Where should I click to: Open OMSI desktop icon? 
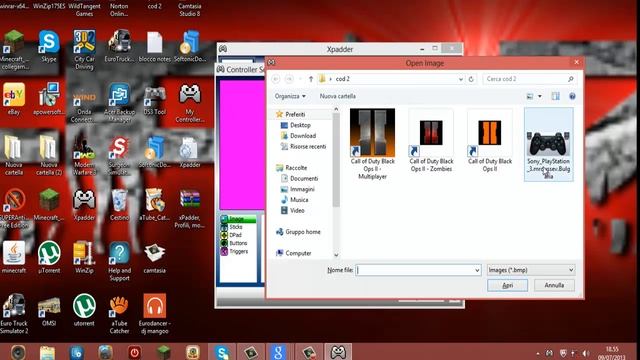tap(49, 311)
